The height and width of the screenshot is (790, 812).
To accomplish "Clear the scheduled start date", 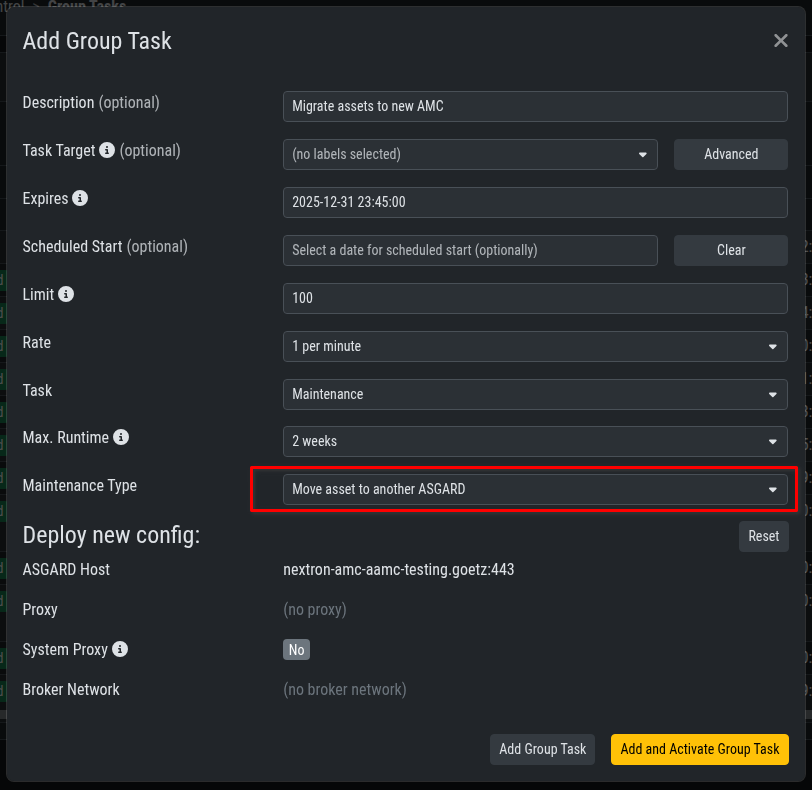I will 731,251.
